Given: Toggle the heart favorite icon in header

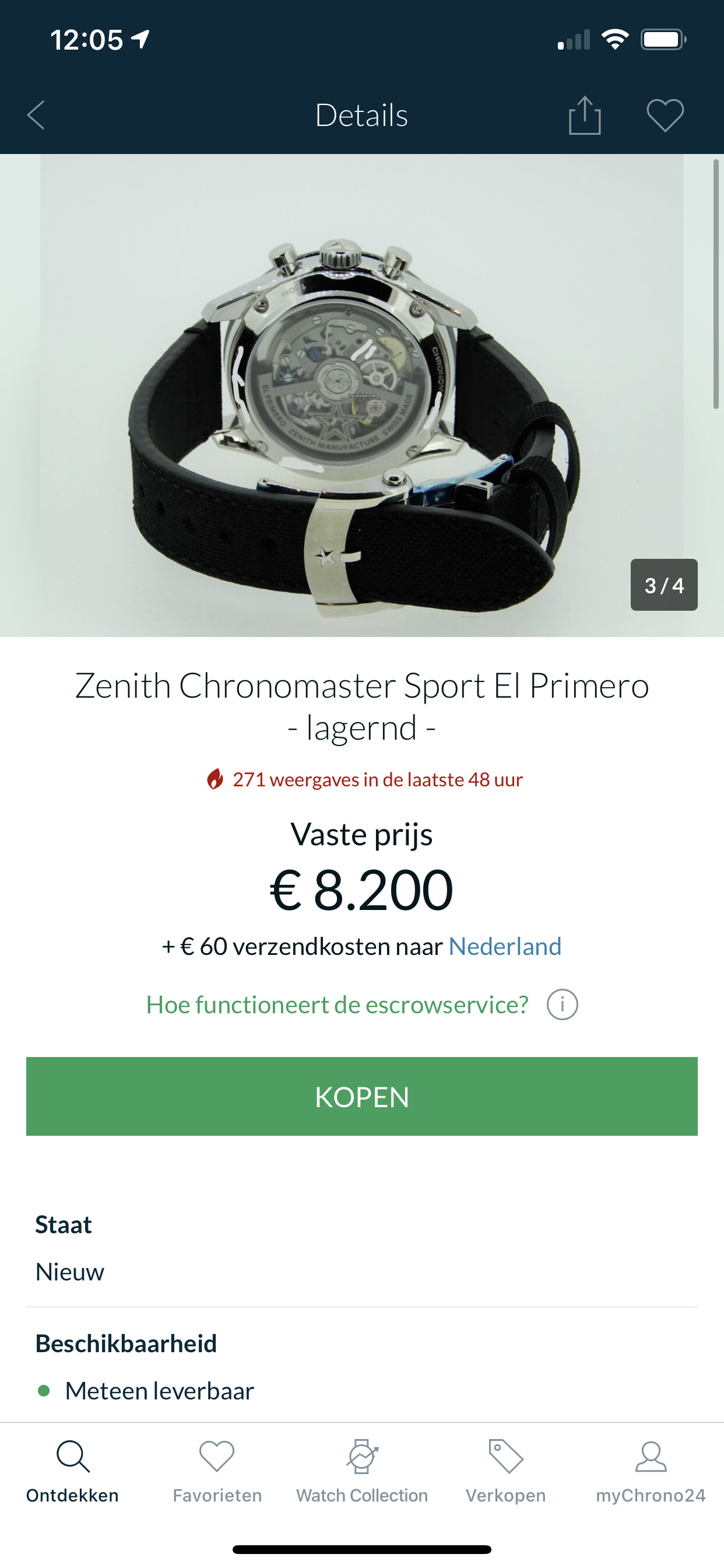Looking at the screenshot, I should click(665, 115).
